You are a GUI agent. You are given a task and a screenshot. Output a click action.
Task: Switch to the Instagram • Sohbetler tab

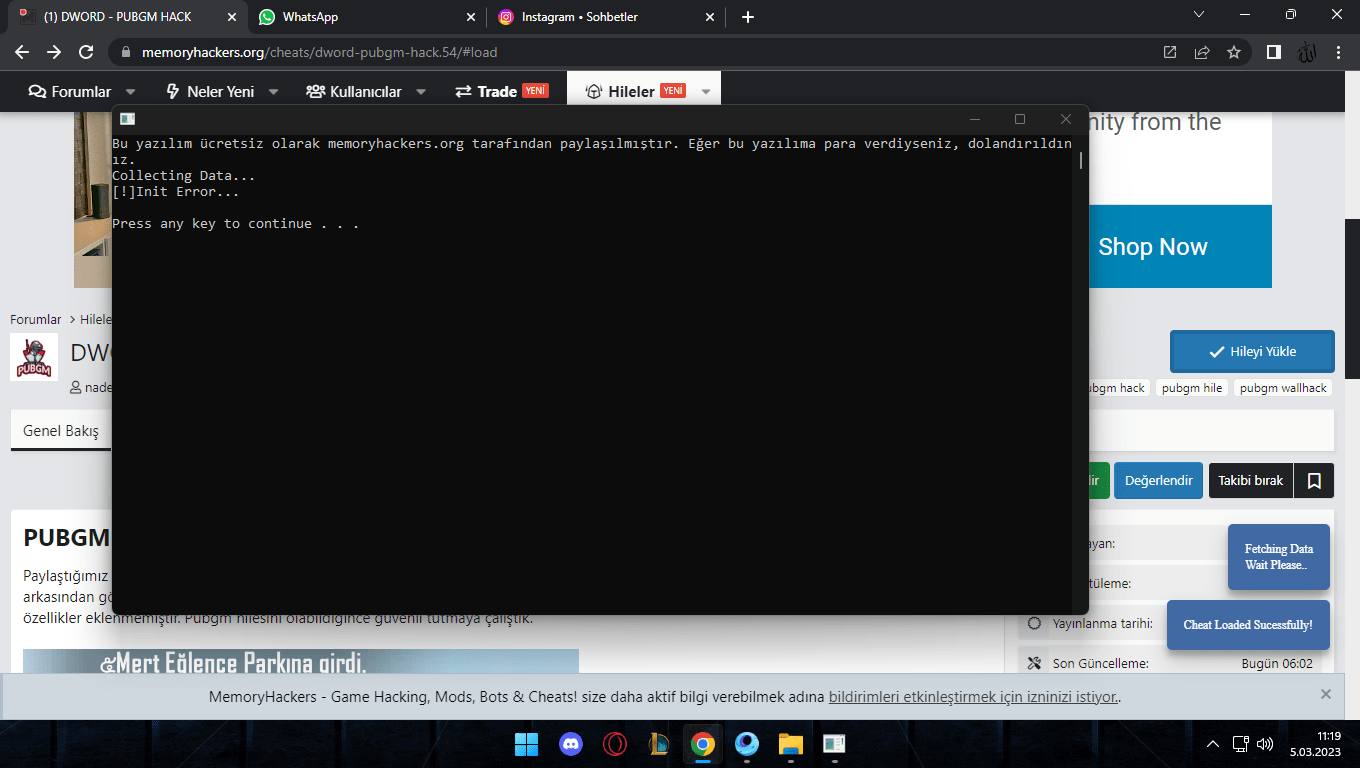pos(605,17)
